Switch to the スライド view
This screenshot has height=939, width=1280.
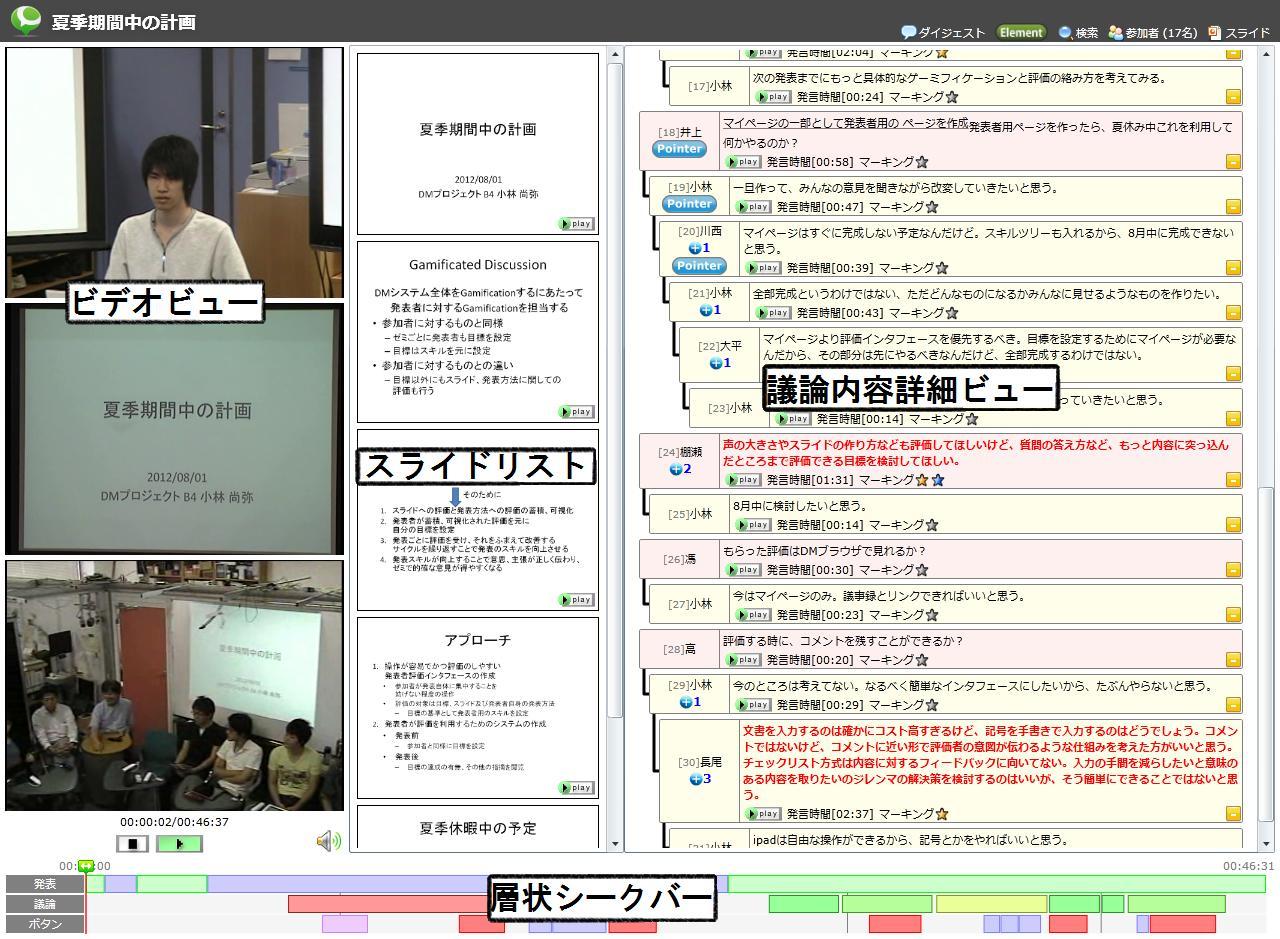pos(1239,33)
